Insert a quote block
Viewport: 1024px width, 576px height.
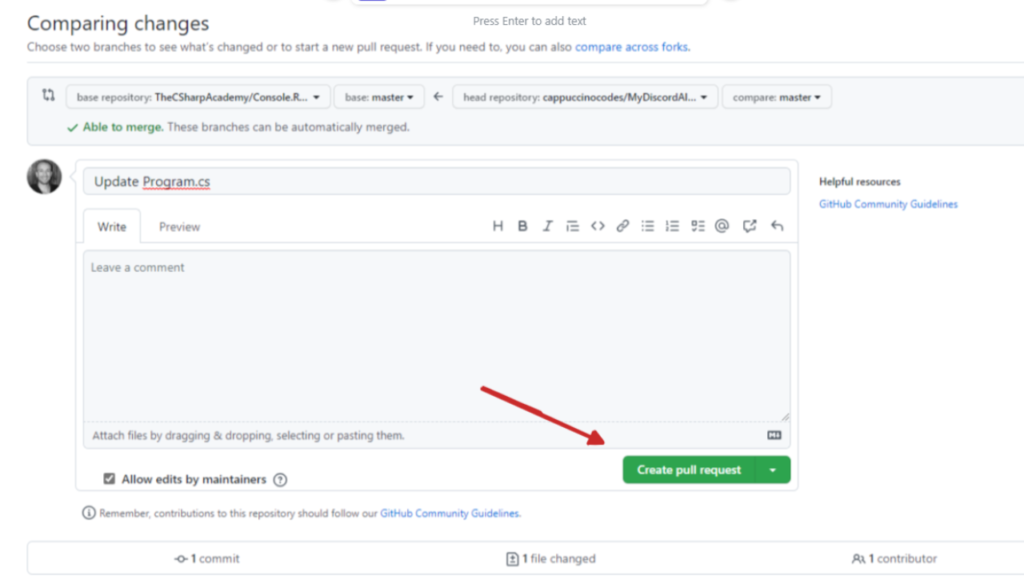pyautogui.click(x=572, y=226)
